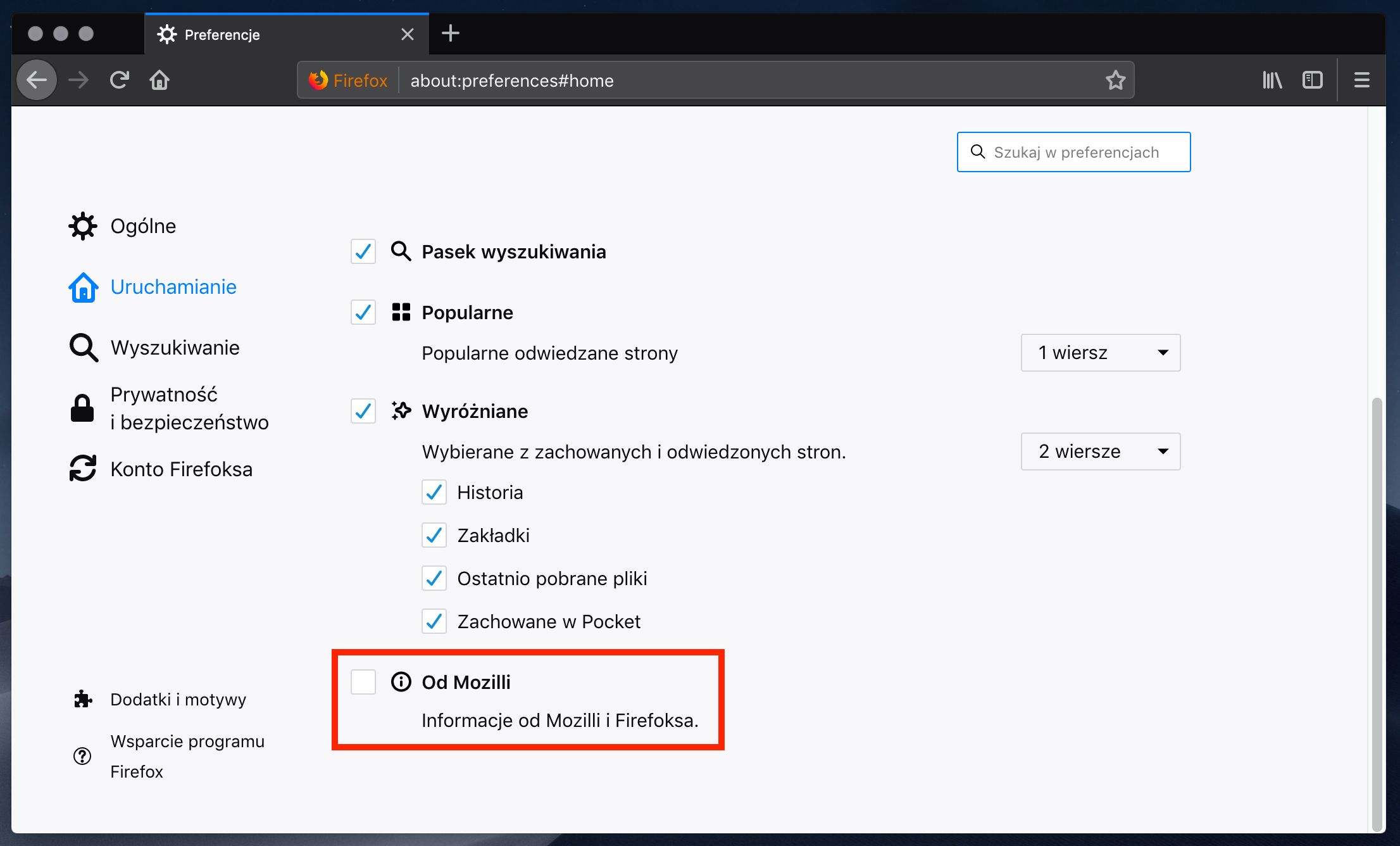
Task: Open the 1 wiersz dropdown
Action: [1100, 353]
